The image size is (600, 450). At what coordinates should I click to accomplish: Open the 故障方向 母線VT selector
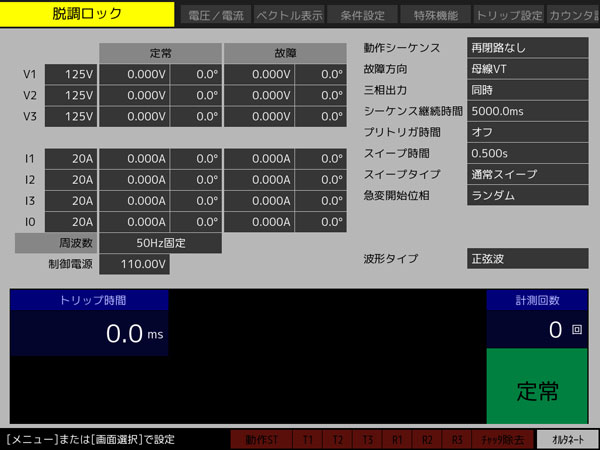527,68
